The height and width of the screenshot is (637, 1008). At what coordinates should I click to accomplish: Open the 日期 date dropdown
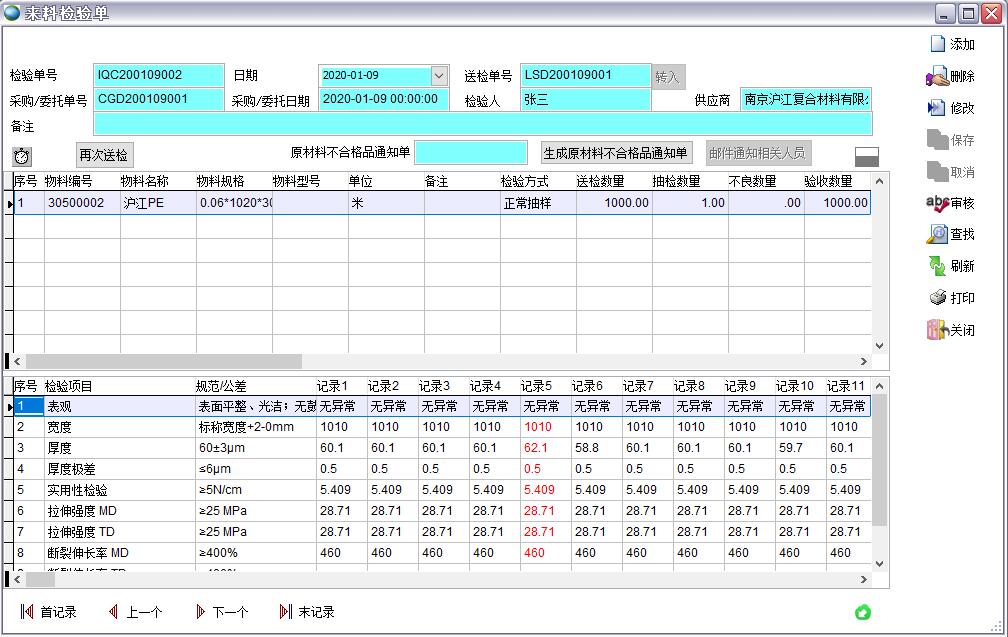(439, 76)
